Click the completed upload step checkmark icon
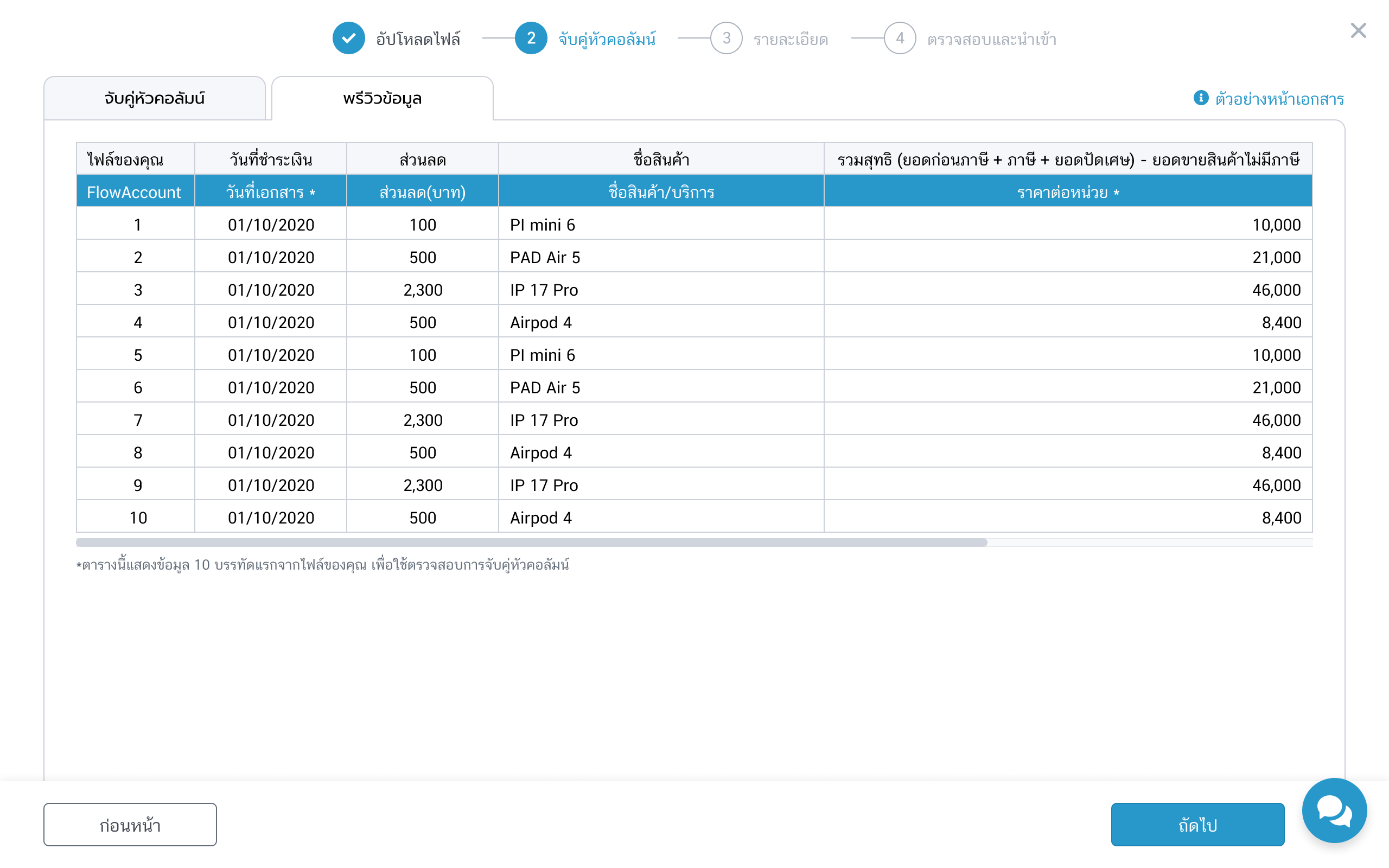 tap(348, 39)
